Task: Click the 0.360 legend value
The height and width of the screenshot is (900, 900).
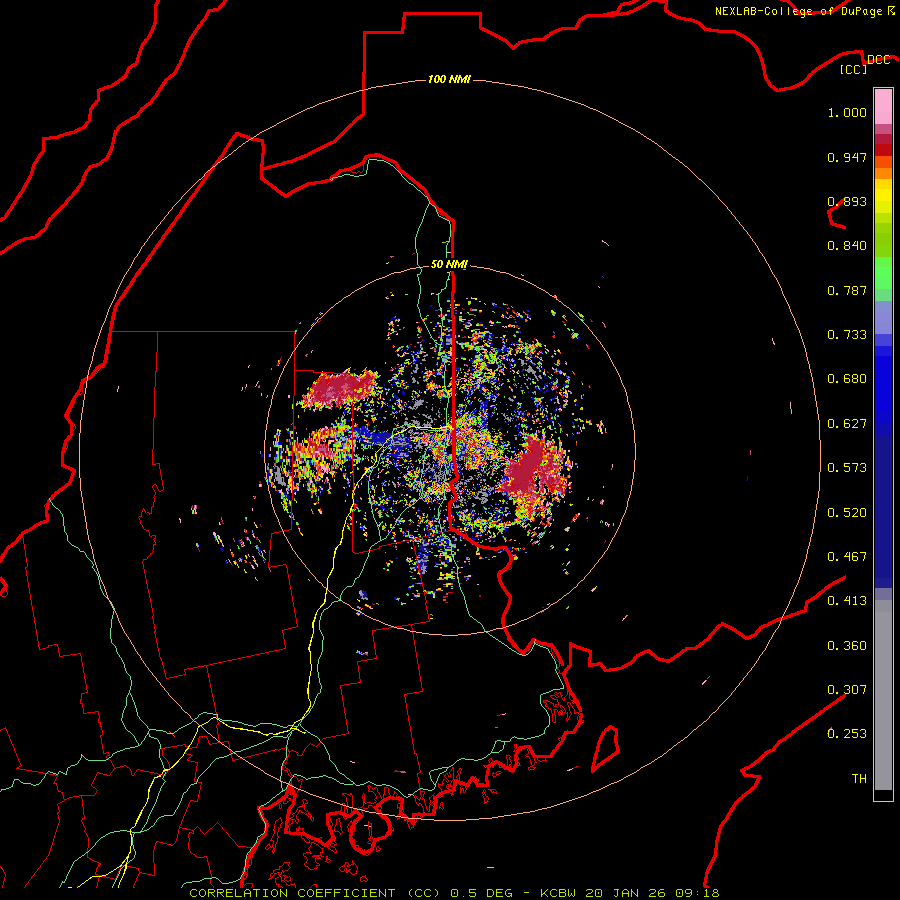Action: (x=847, y=646)
